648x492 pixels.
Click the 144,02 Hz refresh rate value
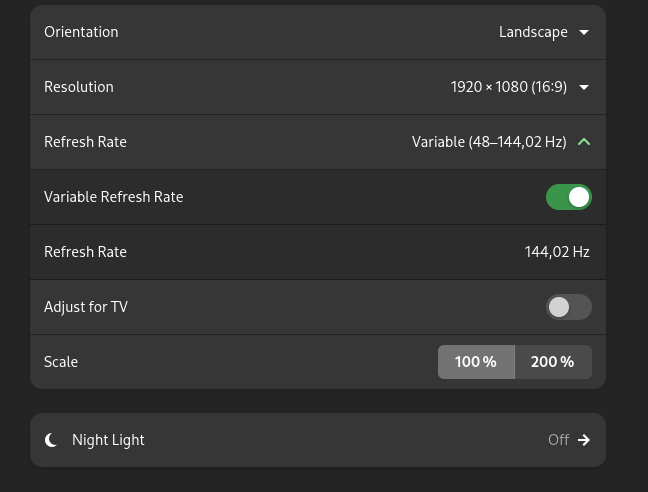coord(557,252)
